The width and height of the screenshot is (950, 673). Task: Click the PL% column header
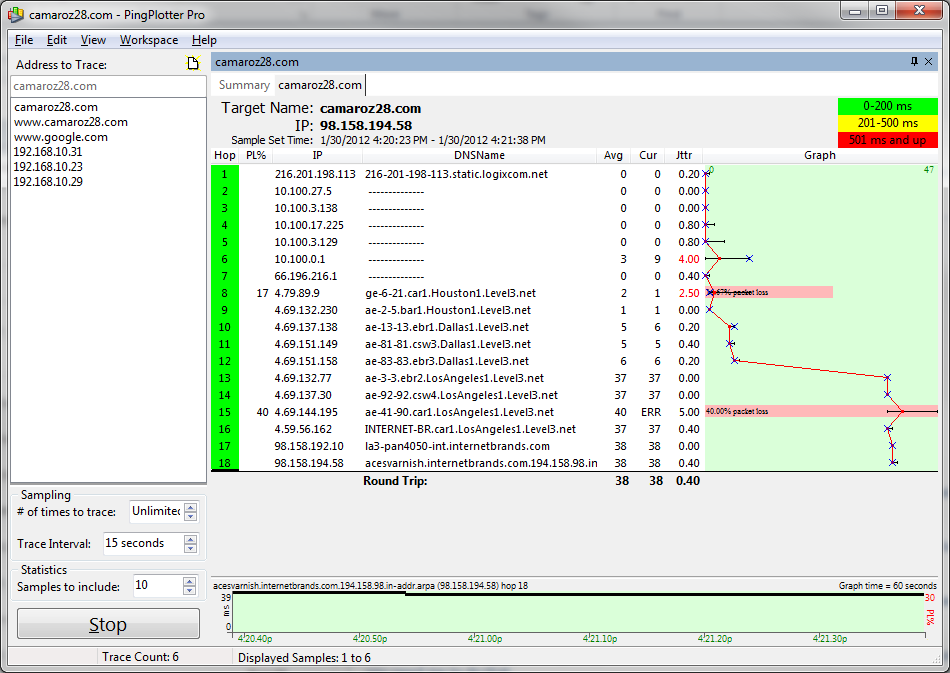point(256,155)
